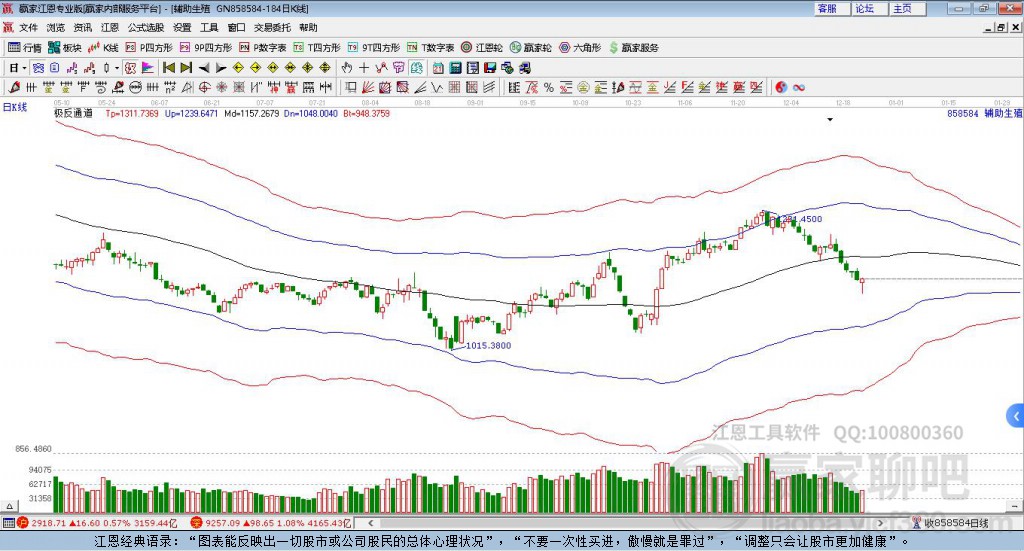Click the 收858584日线 status bar entry
Image resolution: width=1024 pixels, height=551 pixels.
pos(951,523)
